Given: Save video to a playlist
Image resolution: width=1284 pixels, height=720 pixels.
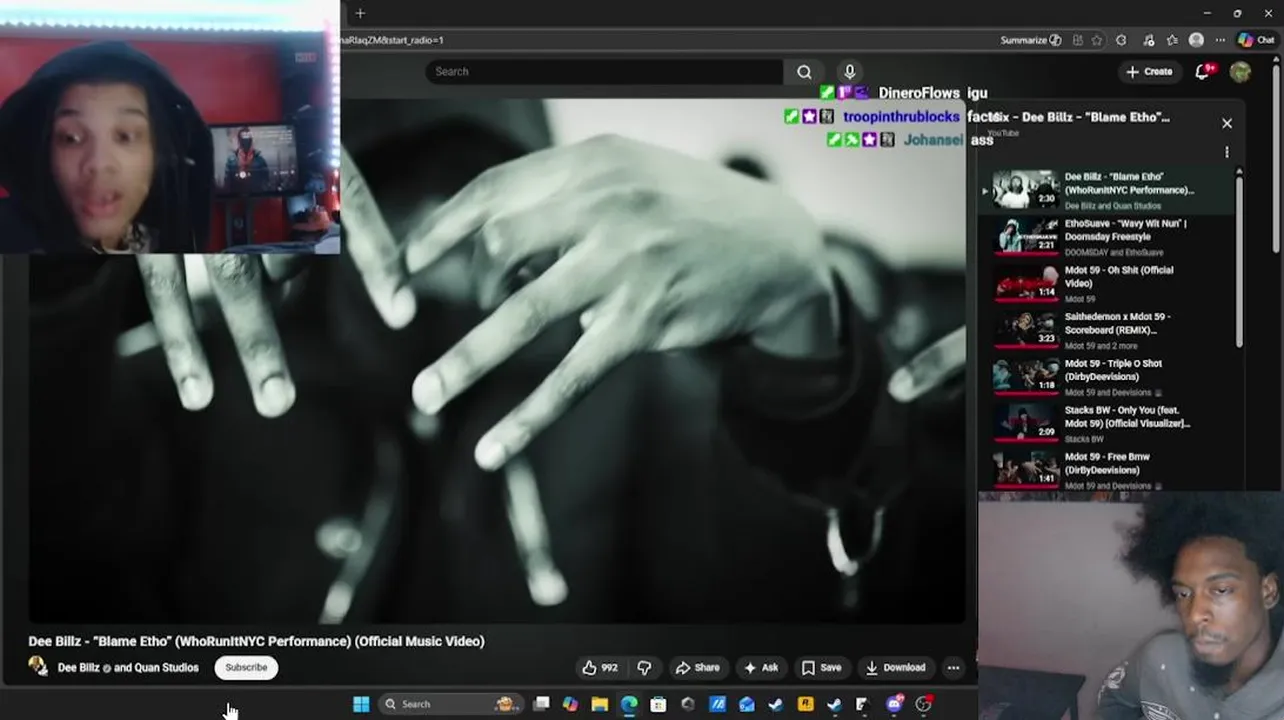Looking at the screenshot, I should [x=821, y=668].
